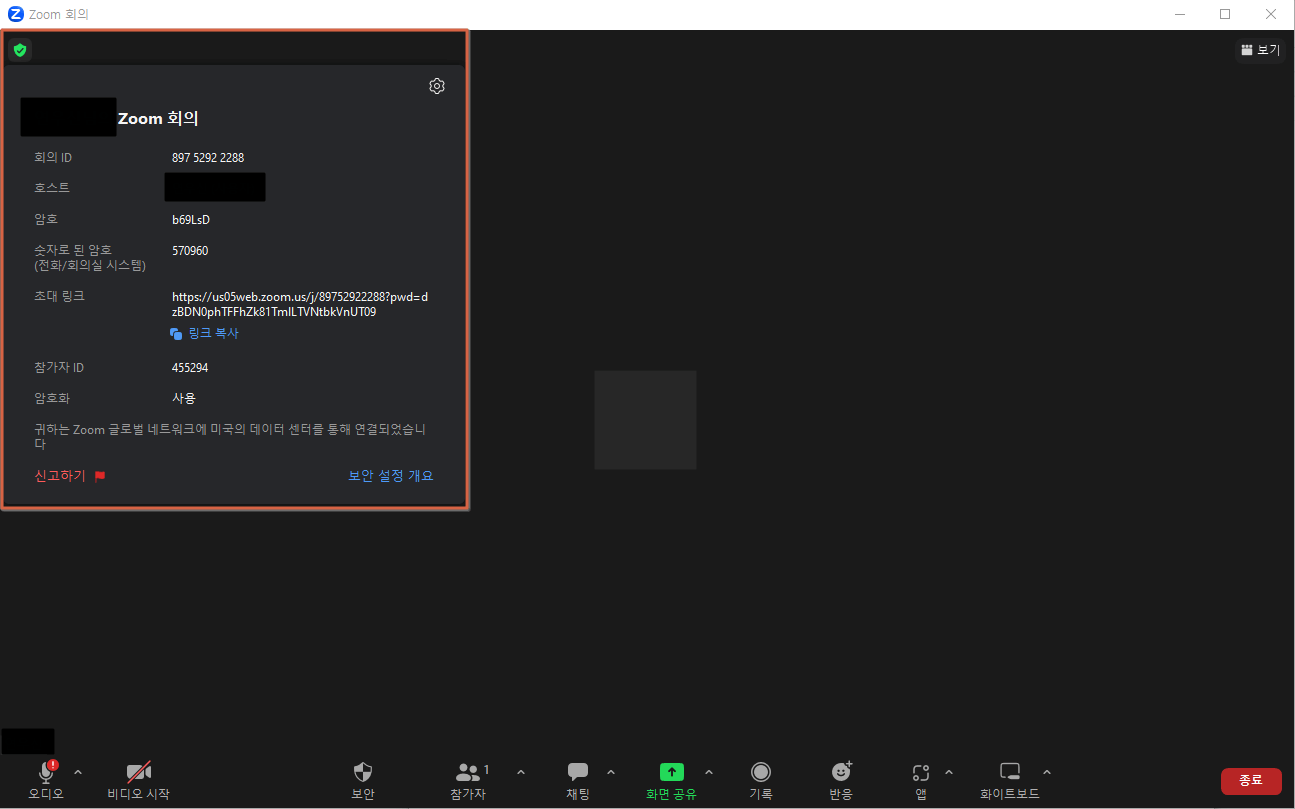
Task: Click the Record circle icon
Action: coord(761,772)
